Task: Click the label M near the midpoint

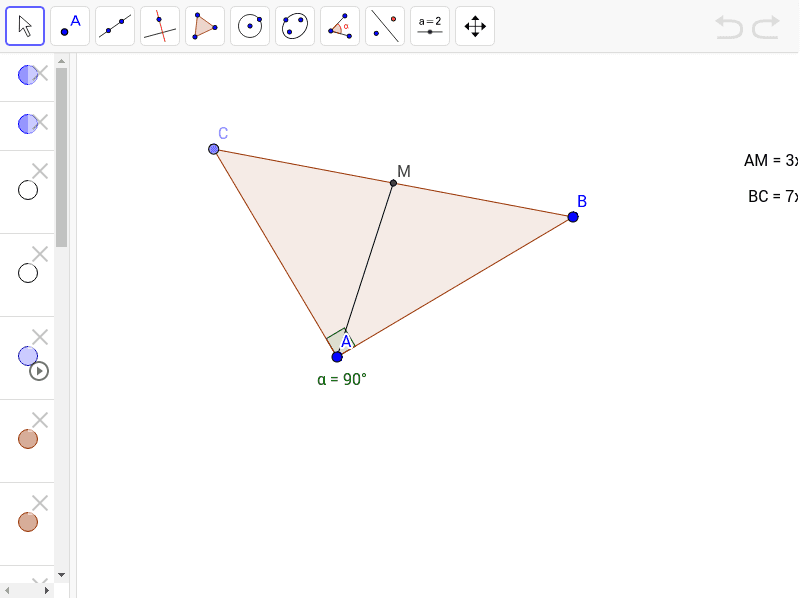Action: (x=404, y=171)
